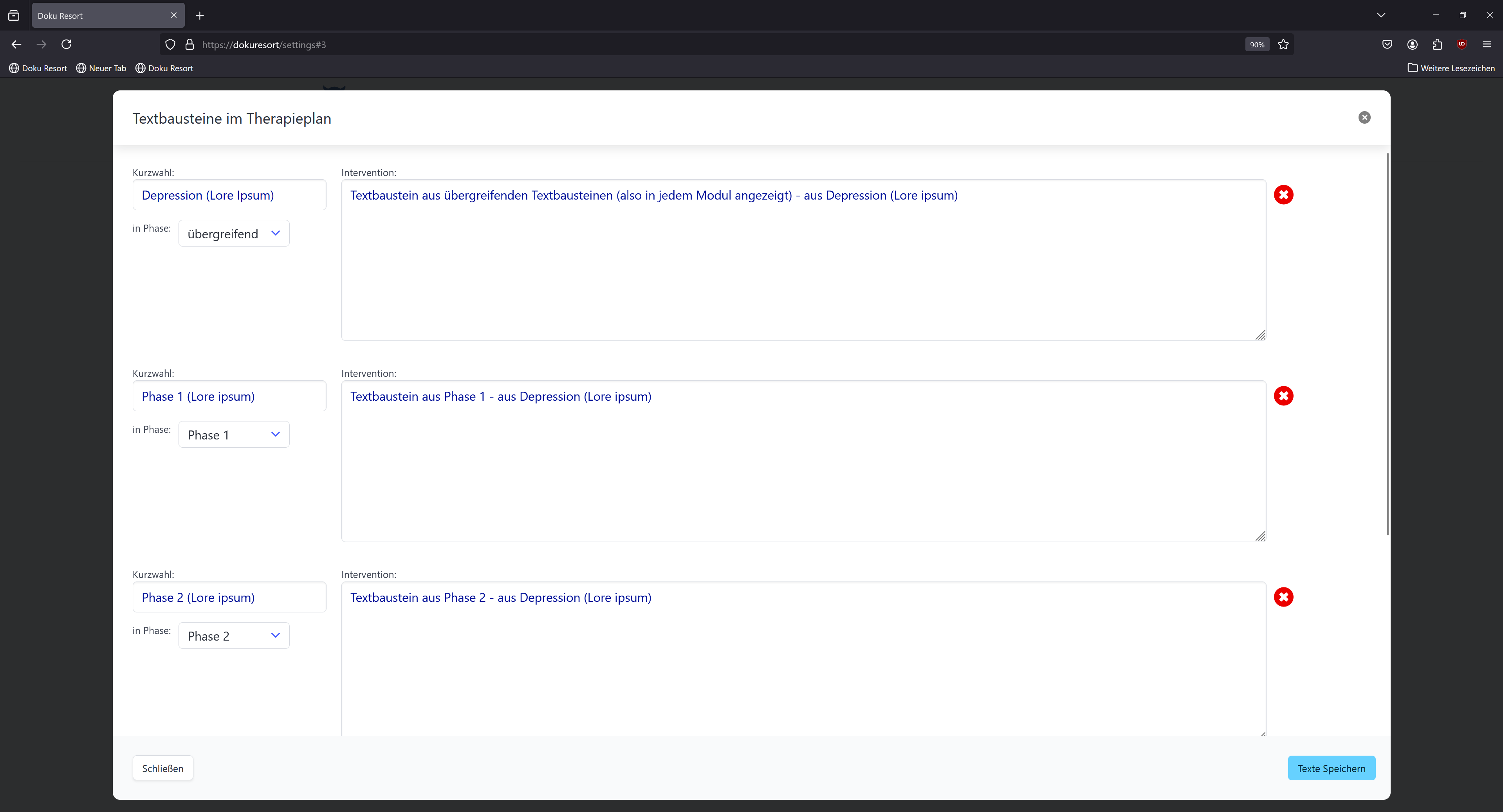Viewport: 1503px width, 812px height.
Task: Delete the Phase 1 text block
Action: (1283, 396)
